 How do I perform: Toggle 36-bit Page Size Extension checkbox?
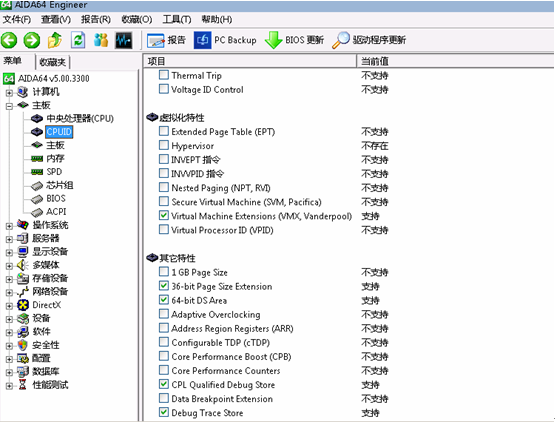point(164,285)
